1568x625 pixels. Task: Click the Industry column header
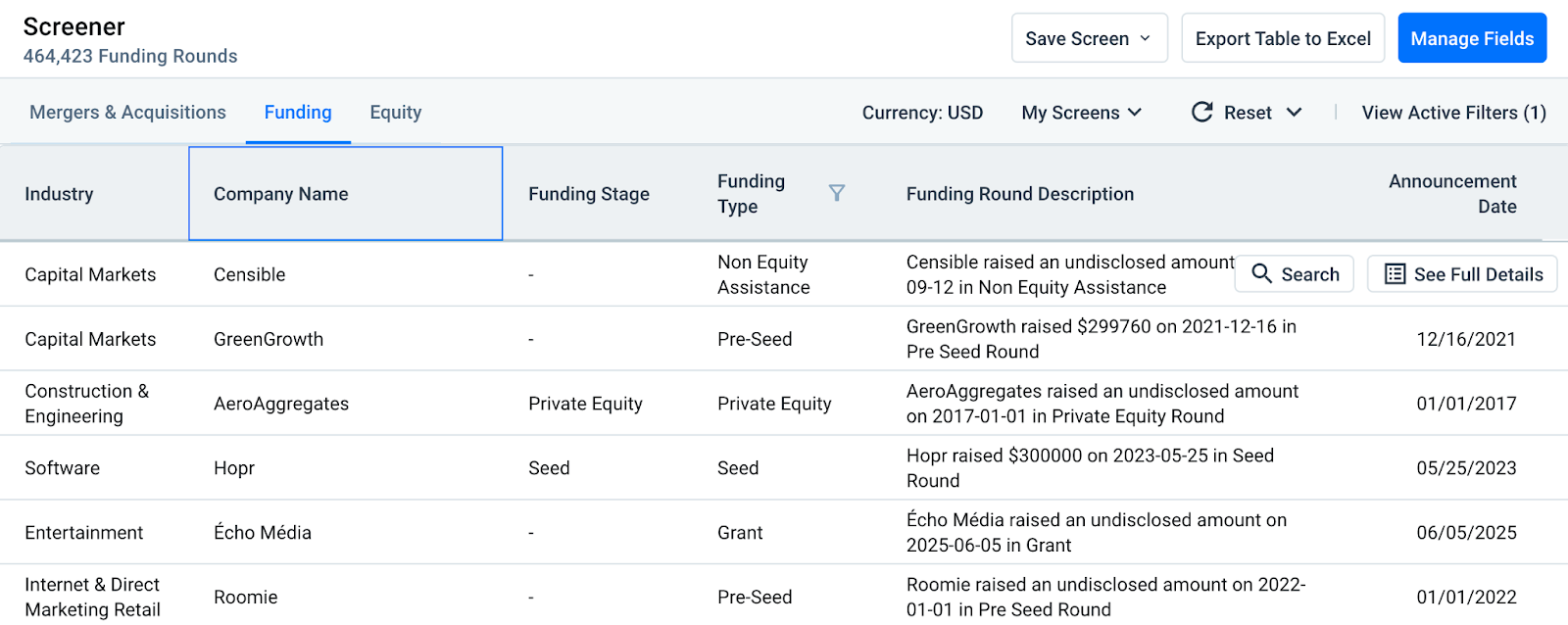(59, 194)
